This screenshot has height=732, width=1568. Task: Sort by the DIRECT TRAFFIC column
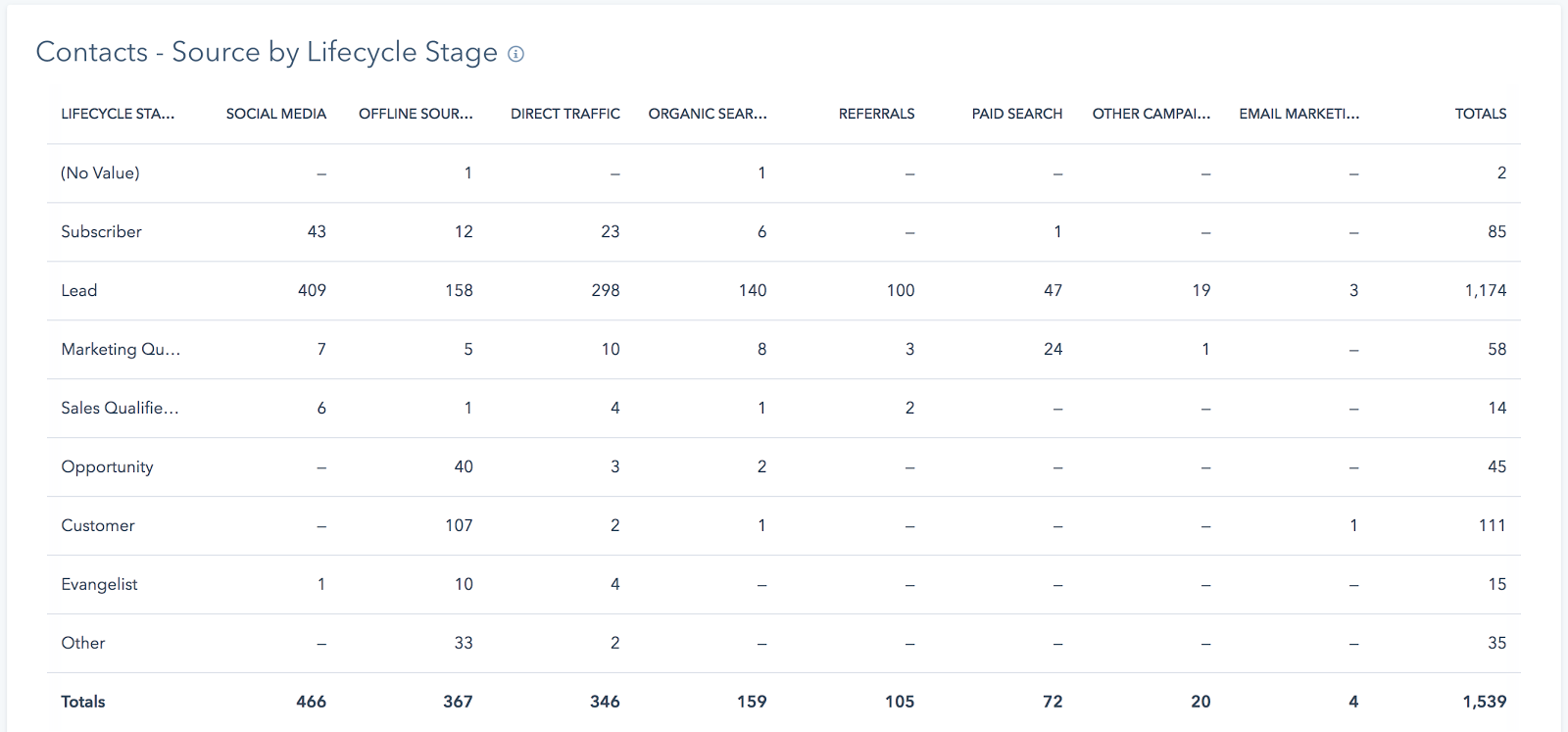[564, 114]
